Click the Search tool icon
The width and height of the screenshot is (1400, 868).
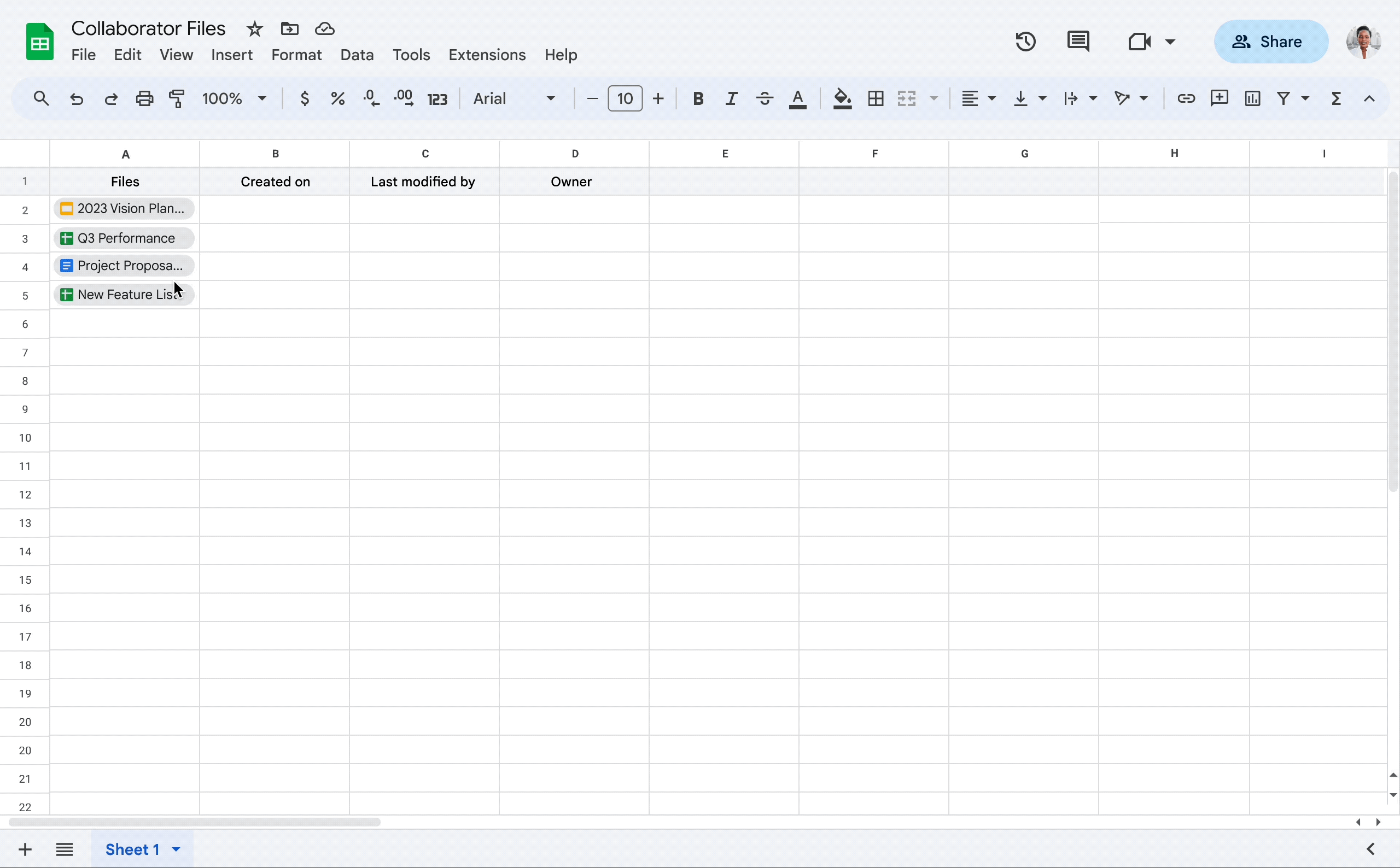pyautogui.click(x=41, y=99)
